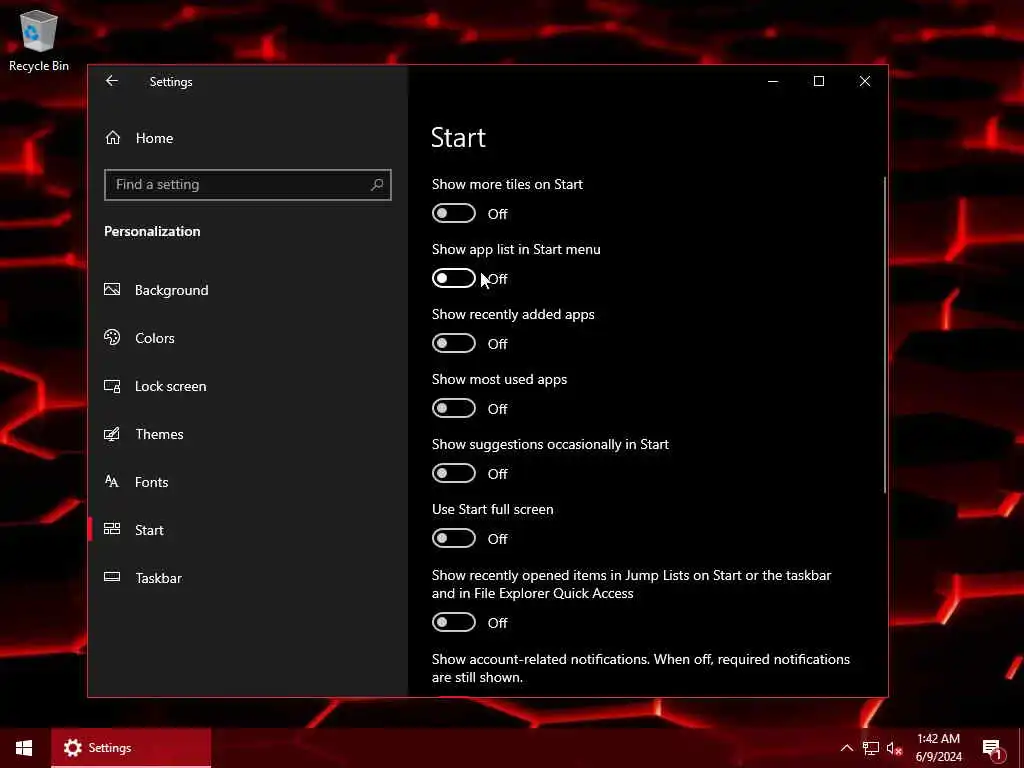
Task: Click the Settings window vertical scrollbar
Action: click(x=885, y=334)
